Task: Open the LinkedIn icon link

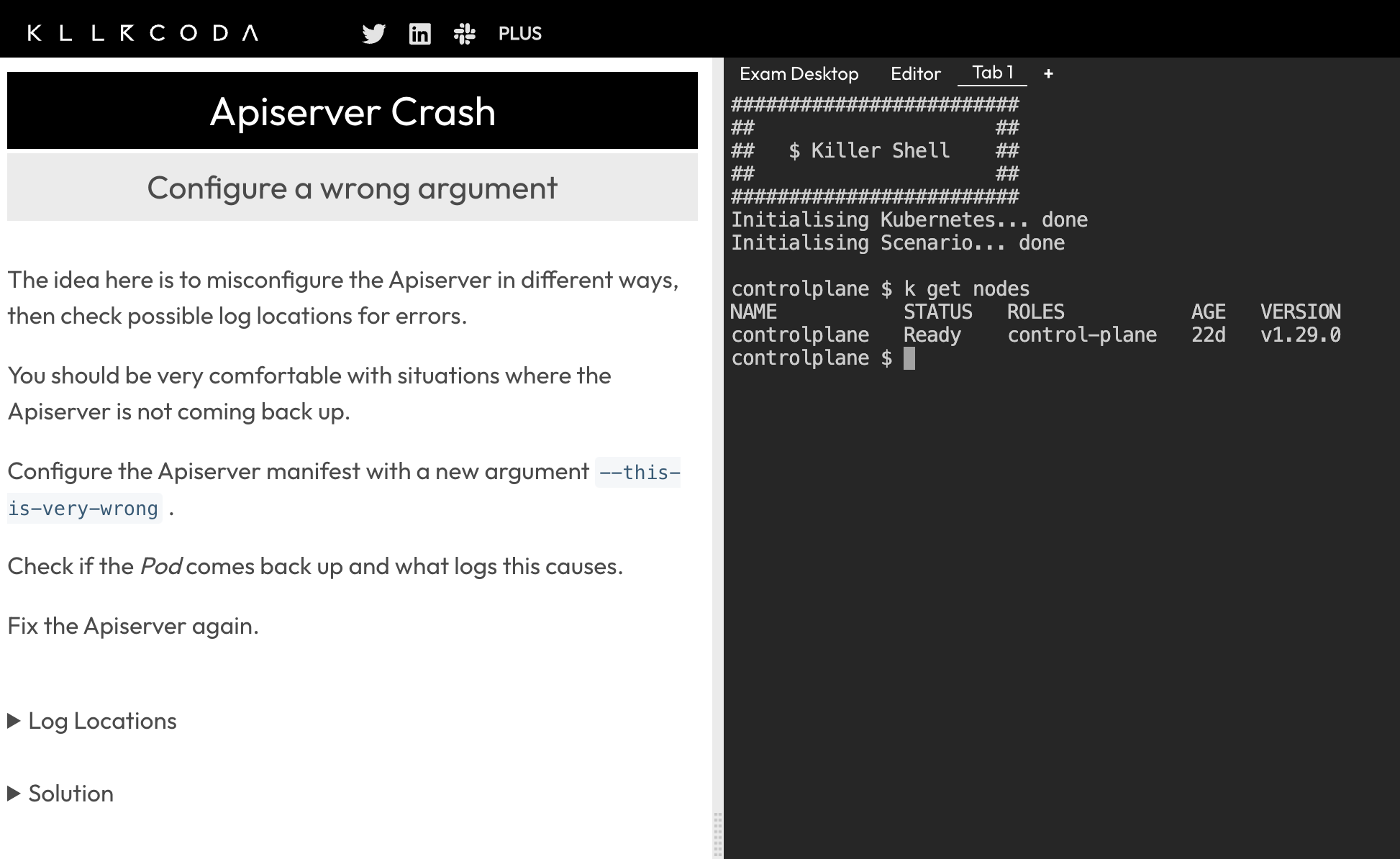Action: coord(419,33)
